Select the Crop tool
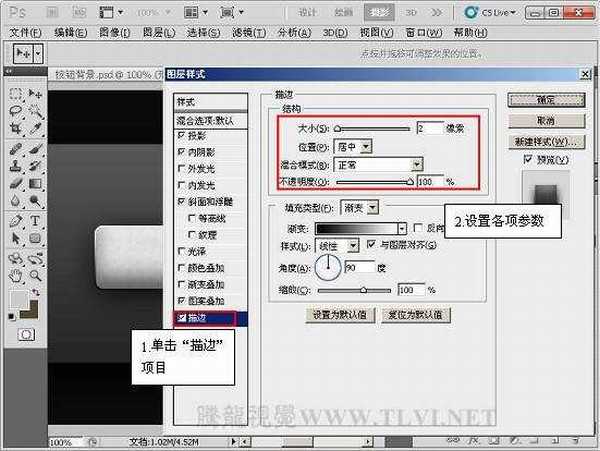This screenshot has width=600, height=451. click(x=16, y=129)
